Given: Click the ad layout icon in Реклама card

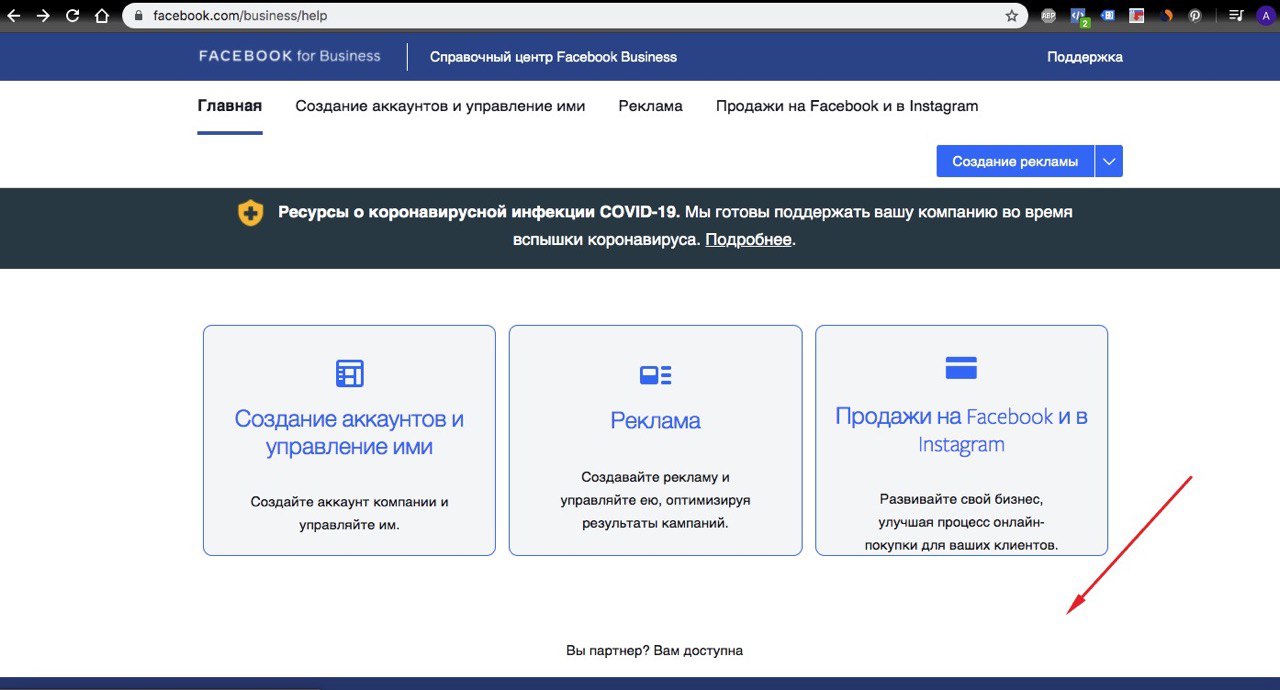Looking at the screenshot, I should click(x=655, y=375).
